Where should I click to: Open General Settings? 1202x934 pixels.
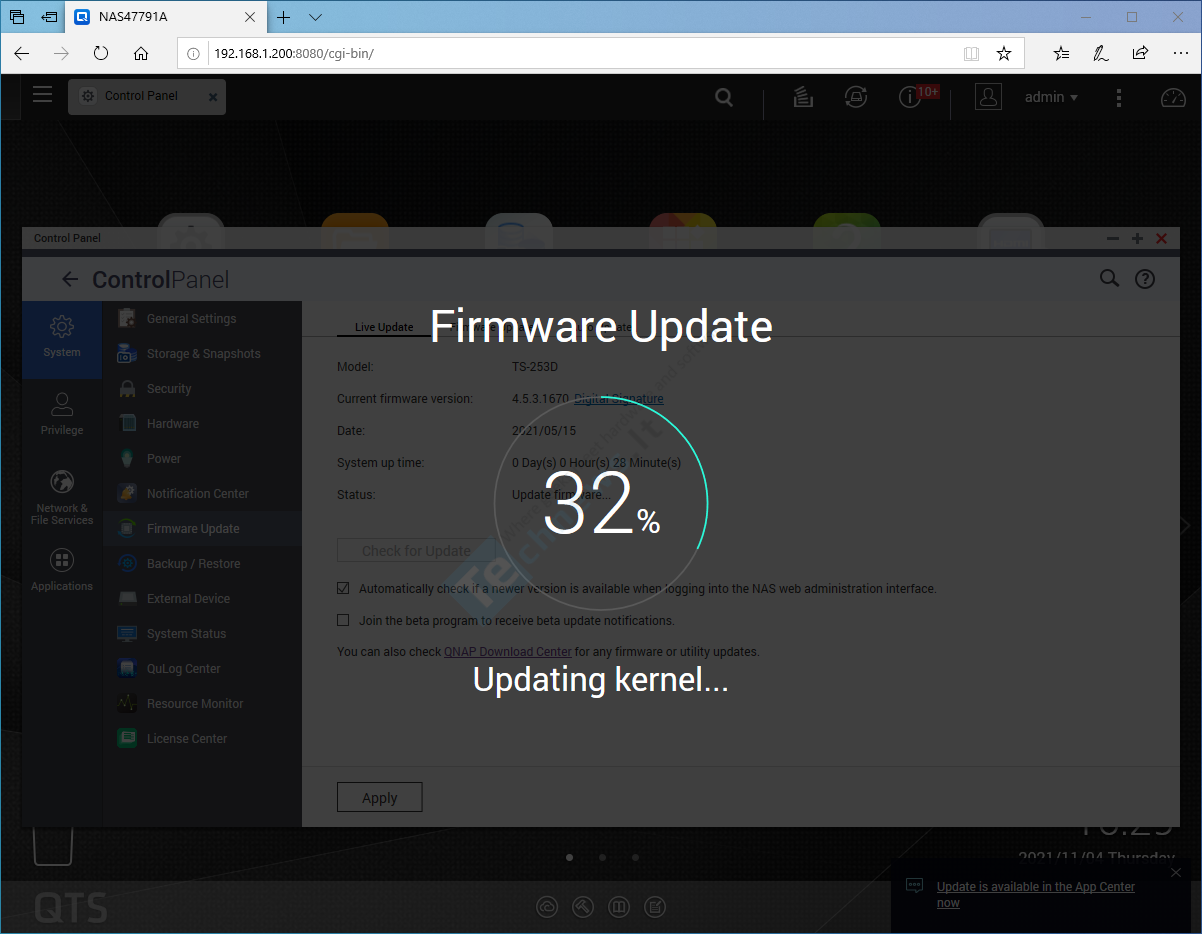pyautogui.click(x=202, y=319)
